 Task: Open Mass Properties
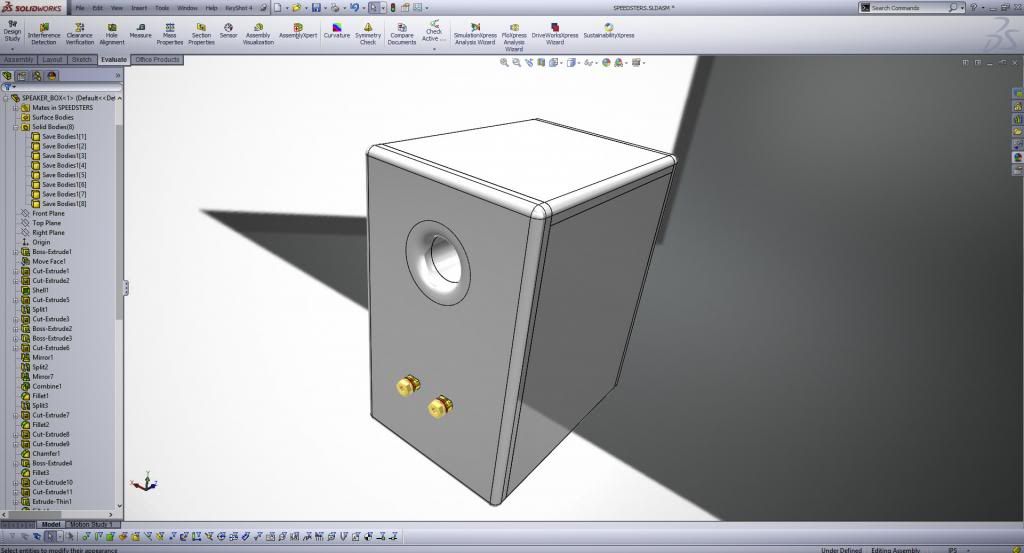170,34
